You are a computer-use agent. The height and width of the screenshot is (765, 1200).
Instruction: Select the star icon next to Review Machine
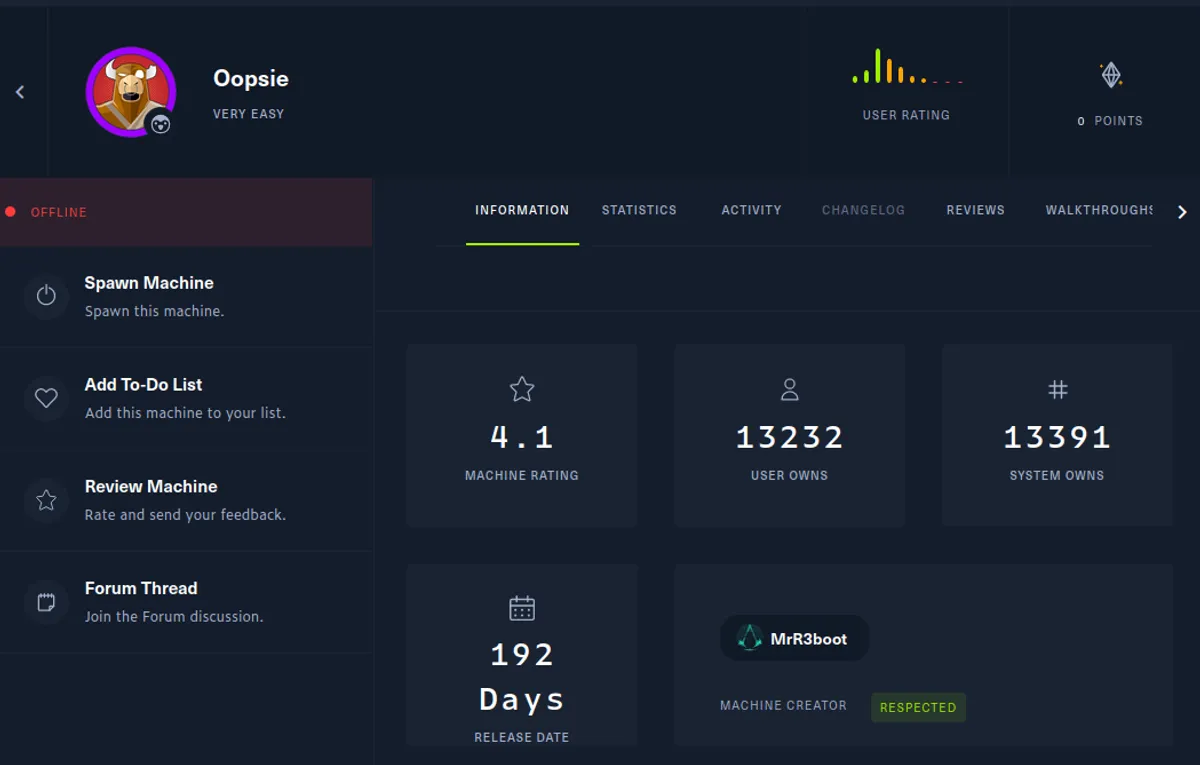(46, 499)
